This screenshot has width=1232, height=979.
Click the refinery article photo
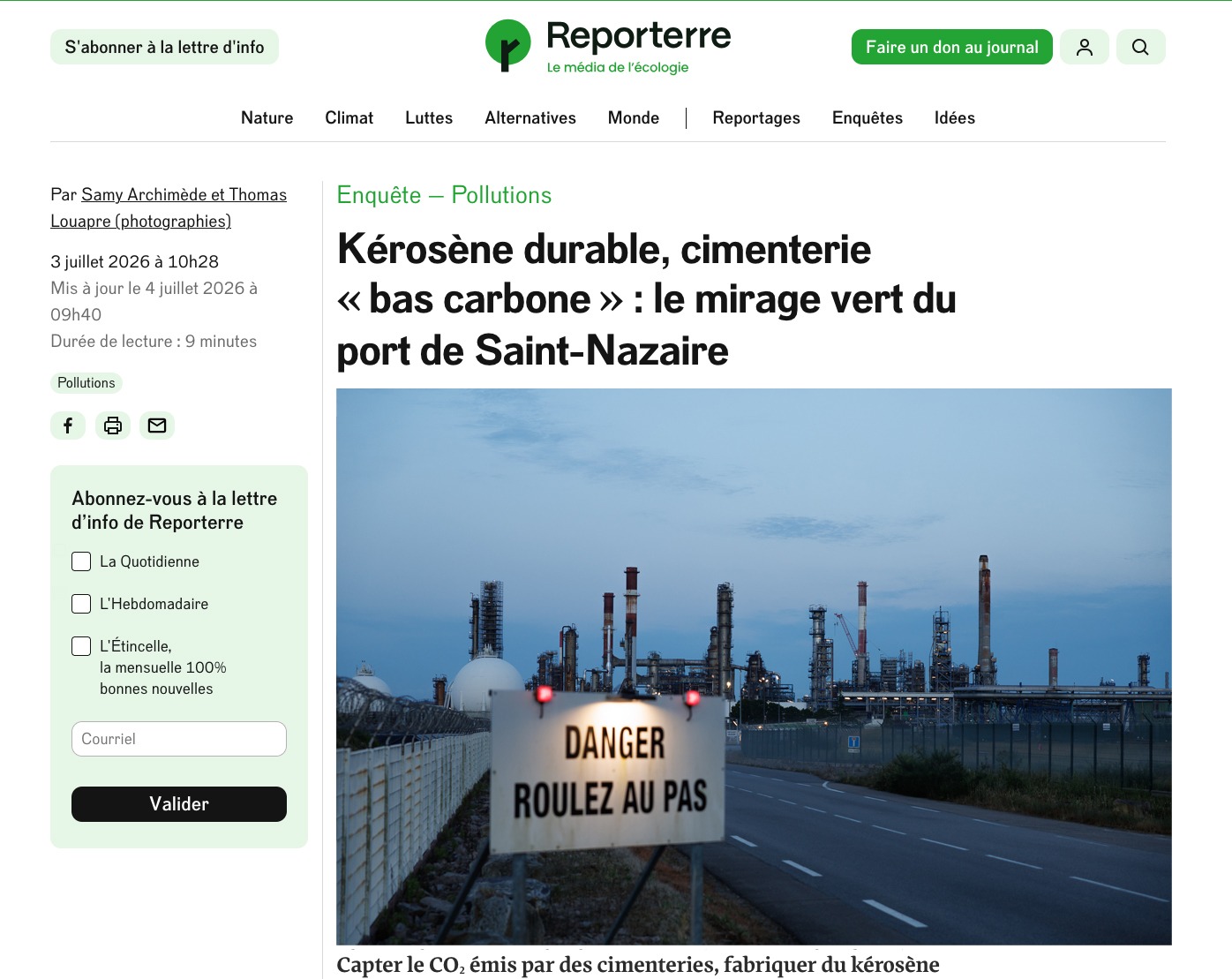[754, 666]
